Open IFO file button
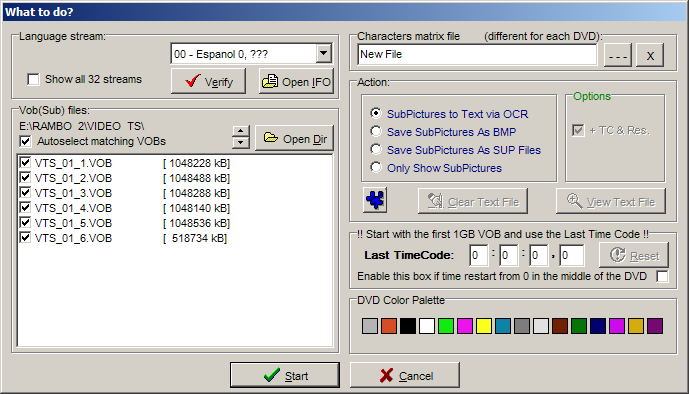Image resolution: width=689 pixels, height=394 pixels. coord(296,81)
